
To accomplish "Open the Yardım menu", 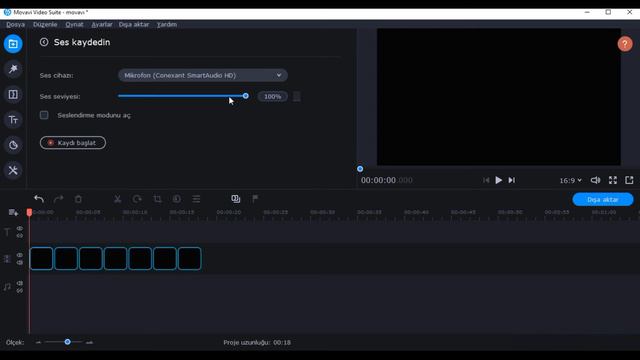I will click(167, 24).
